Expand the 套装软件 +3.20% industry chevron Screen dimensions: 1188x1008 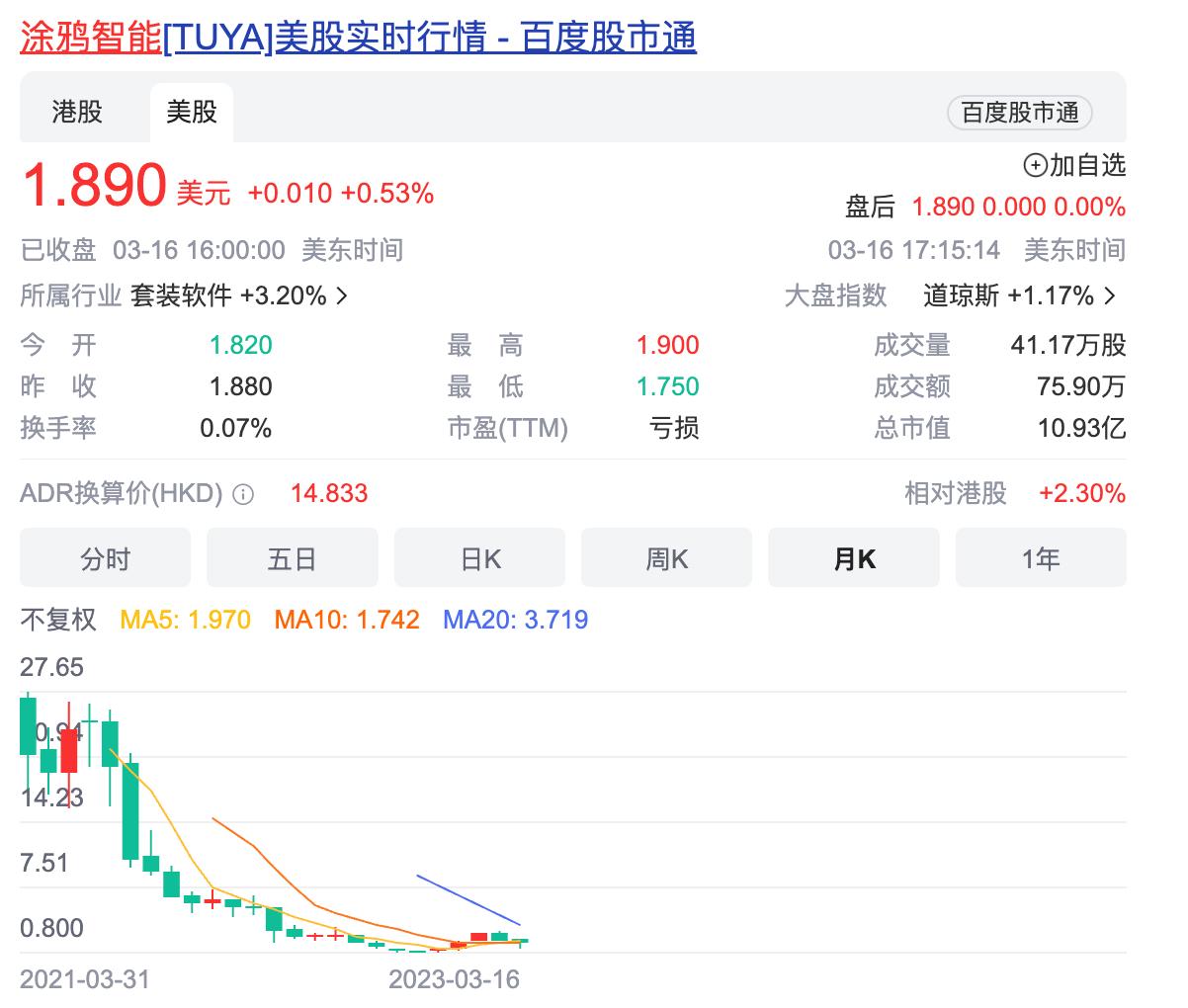(x=342, y=295)
